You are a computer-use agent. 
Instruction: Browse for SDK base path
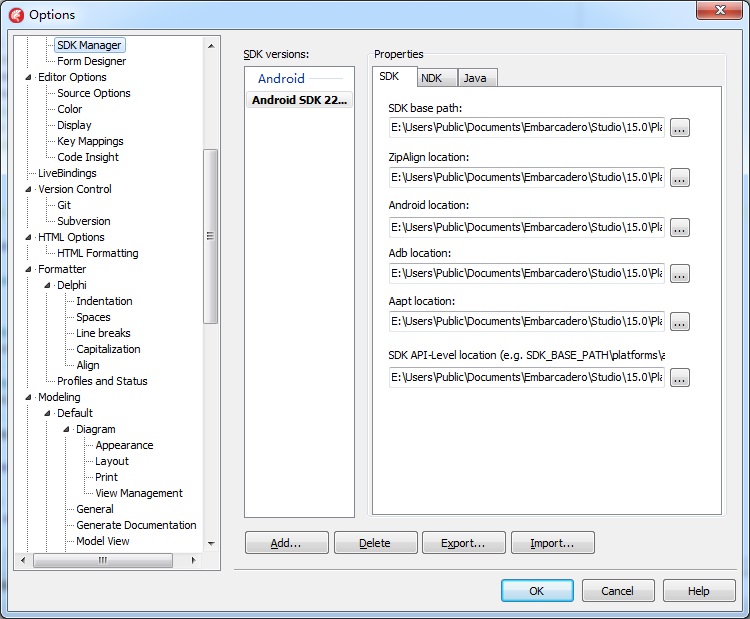coord(679,128)
